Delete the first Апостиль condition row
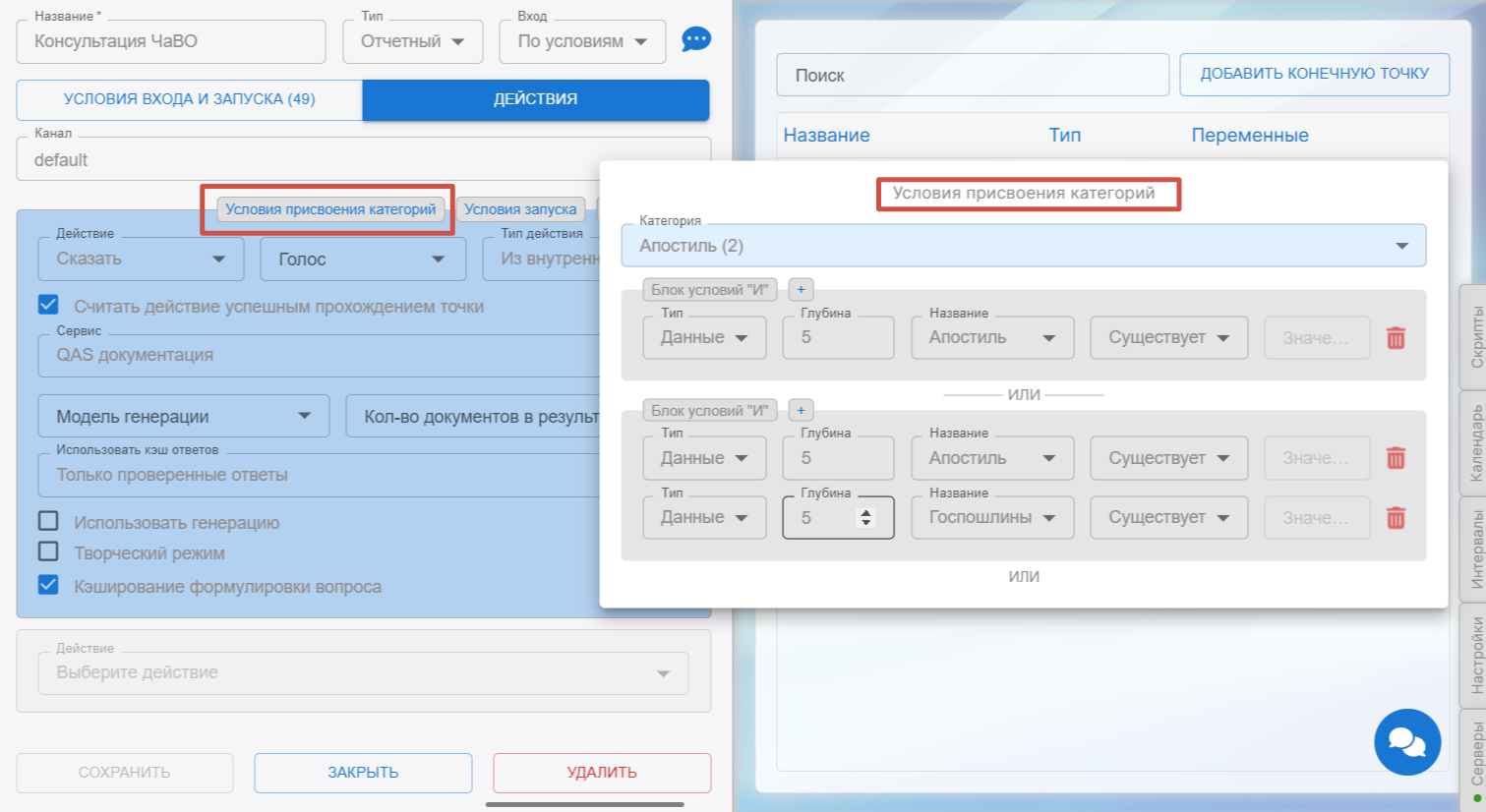Viewport: 1486px width, 812px height. tap(1396, 338)
